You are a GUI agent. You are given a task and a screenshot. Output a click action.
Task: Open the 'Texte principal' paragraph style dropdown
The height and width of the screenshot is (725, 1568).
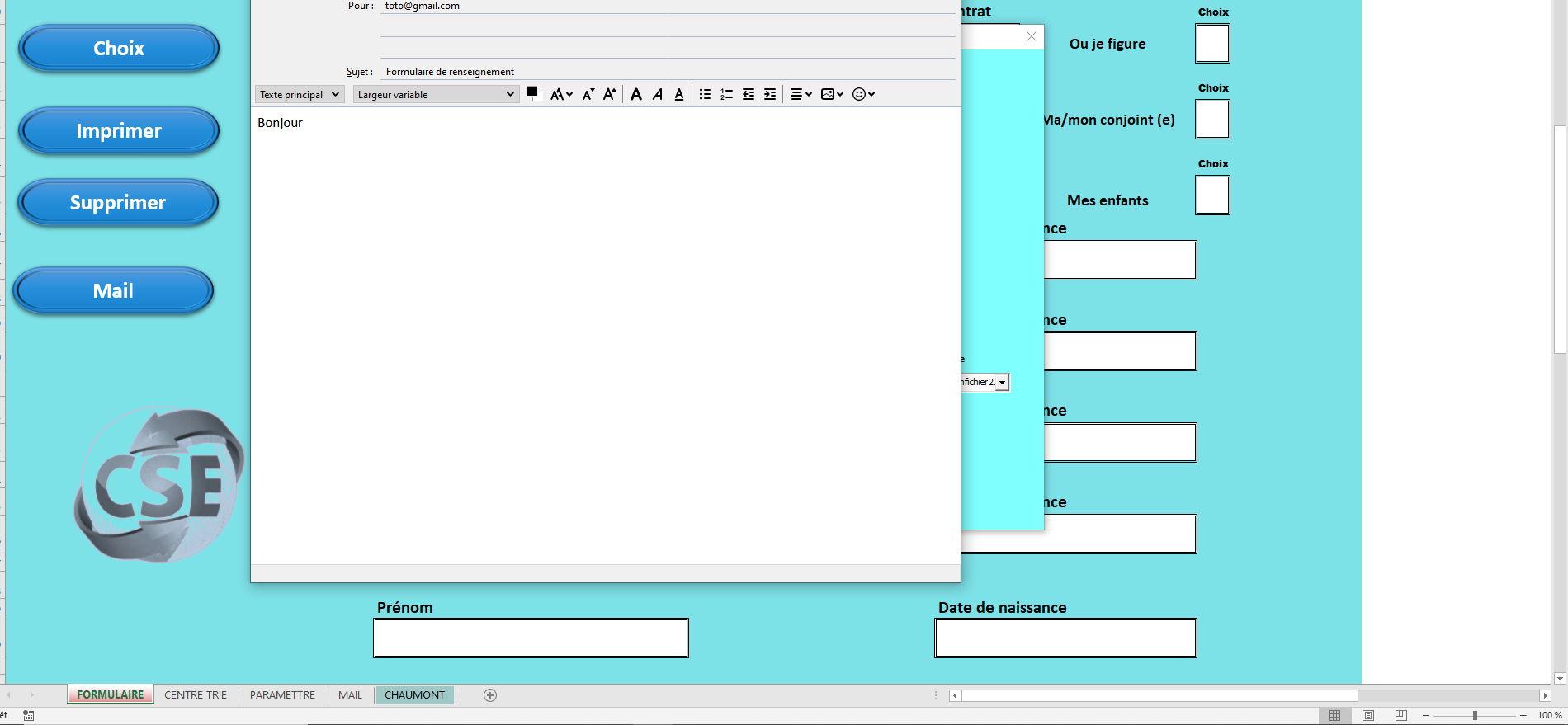click(x=300, y=94)
